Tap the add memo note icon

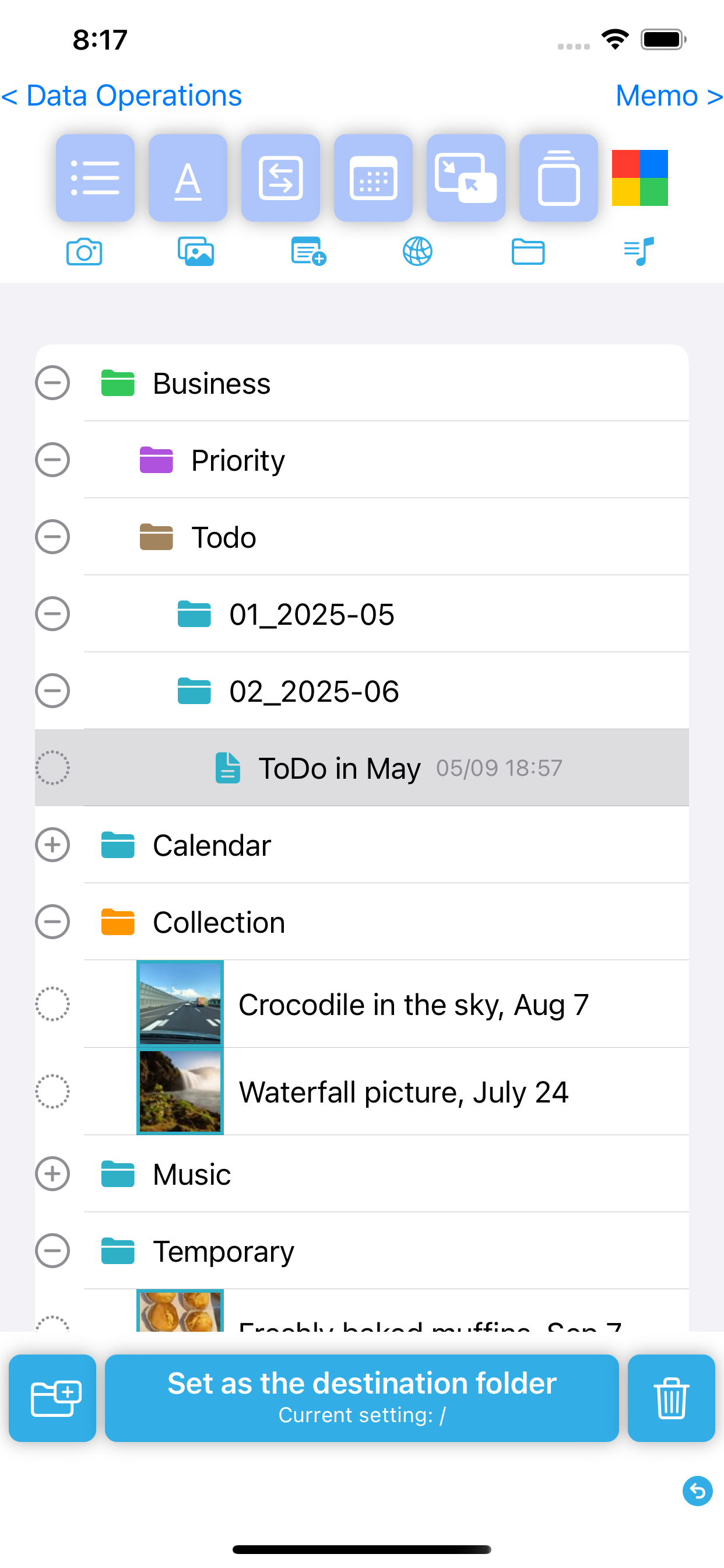point(308,251)
